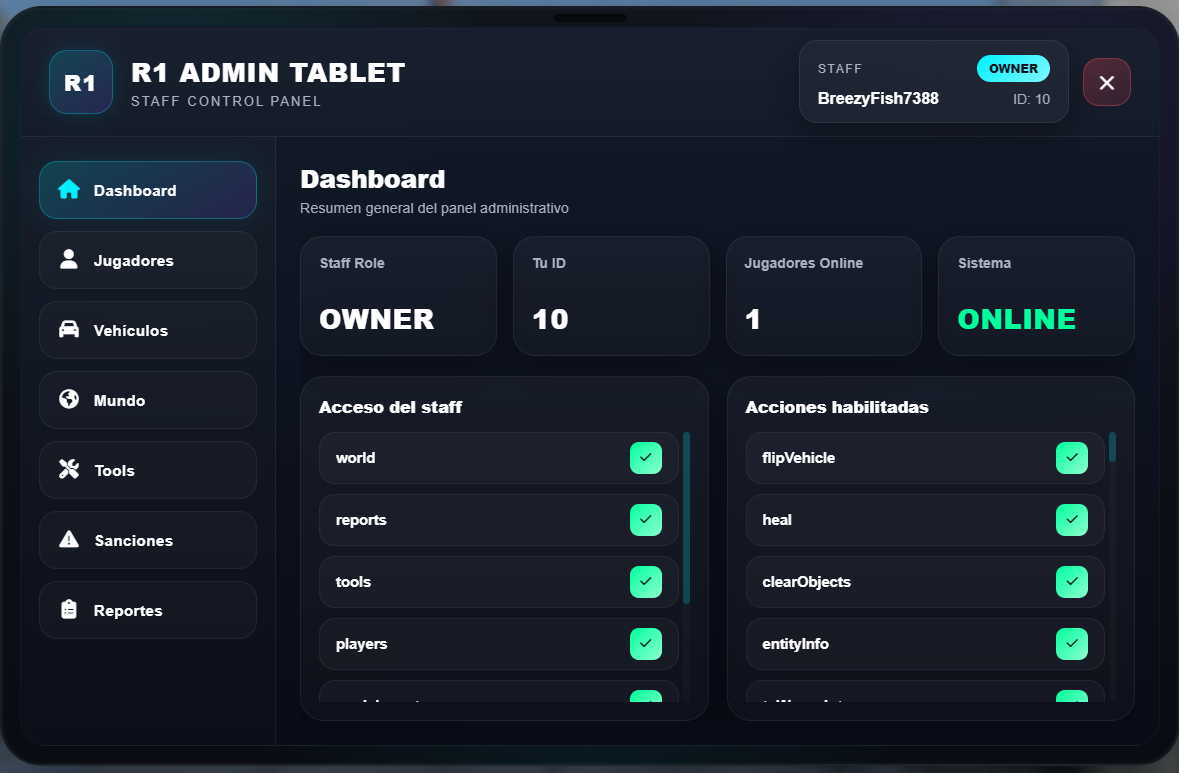The image size is (1179, 773).
Task: Toggle the entityInfo action checkbox
Action: [x=1071, y=644]
